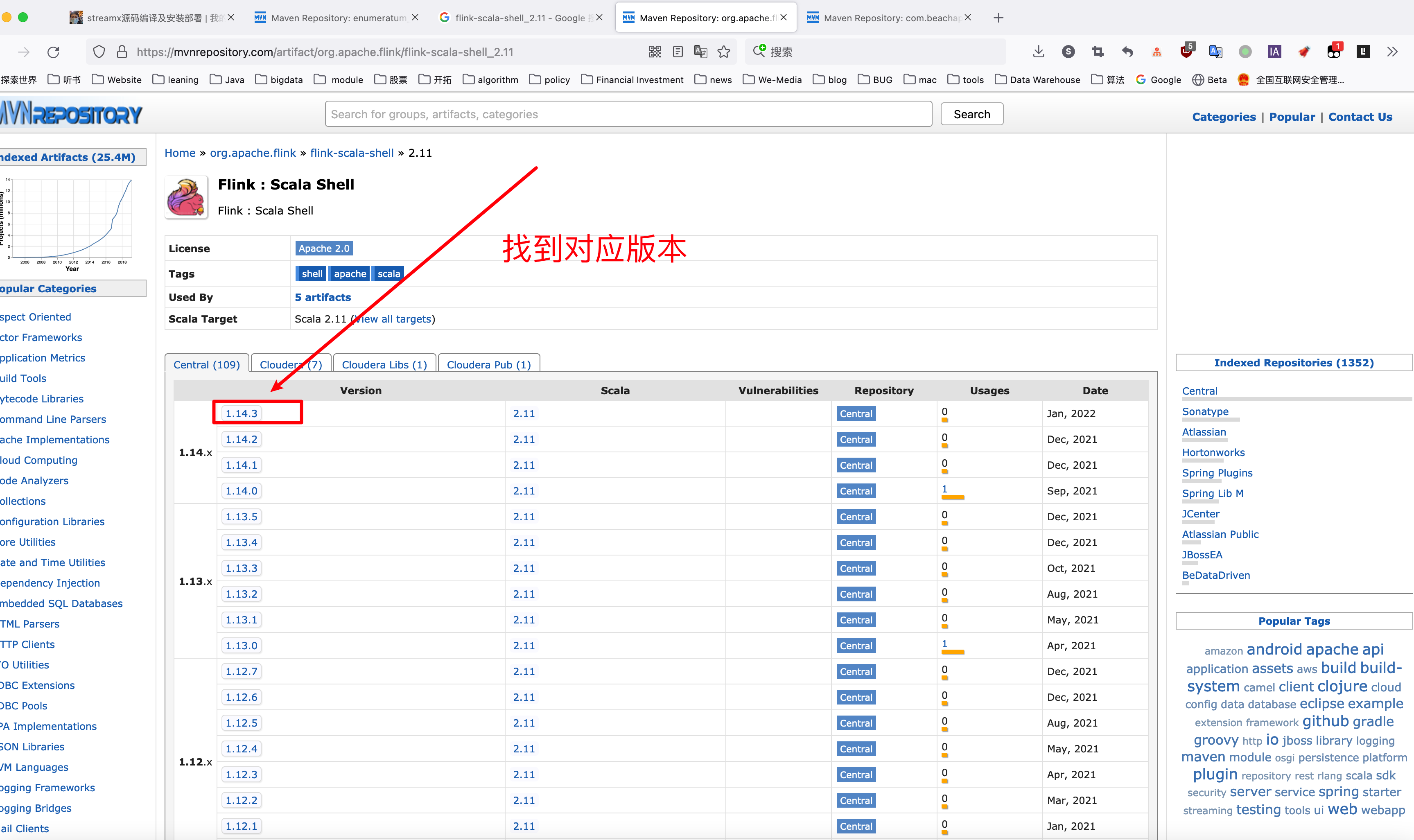Click View all targets link
The image size is (1414, 840).
tap(393, 318)
